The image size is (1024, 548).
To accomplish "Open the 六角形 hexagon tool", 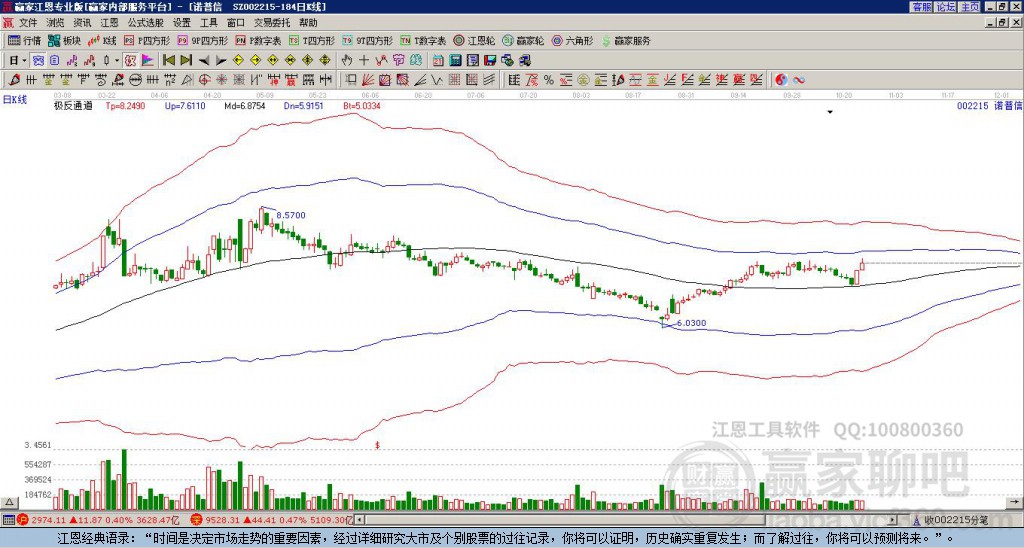I will [573, 40].
